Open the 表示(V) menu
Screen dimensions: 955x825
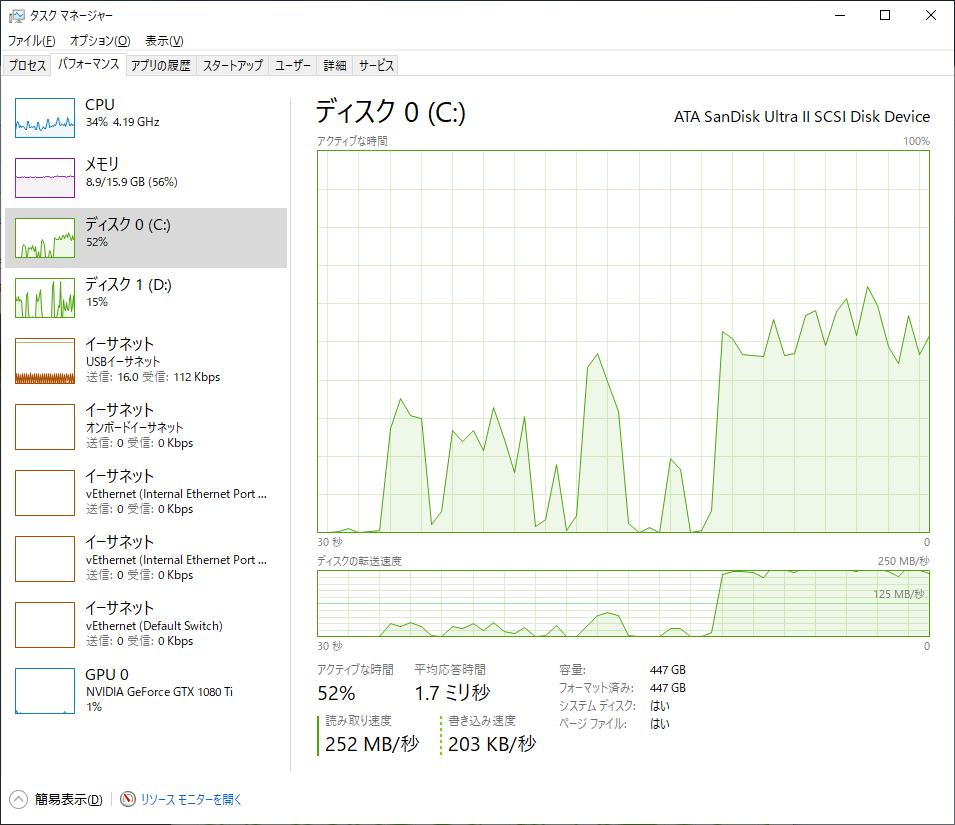point(164,41)
